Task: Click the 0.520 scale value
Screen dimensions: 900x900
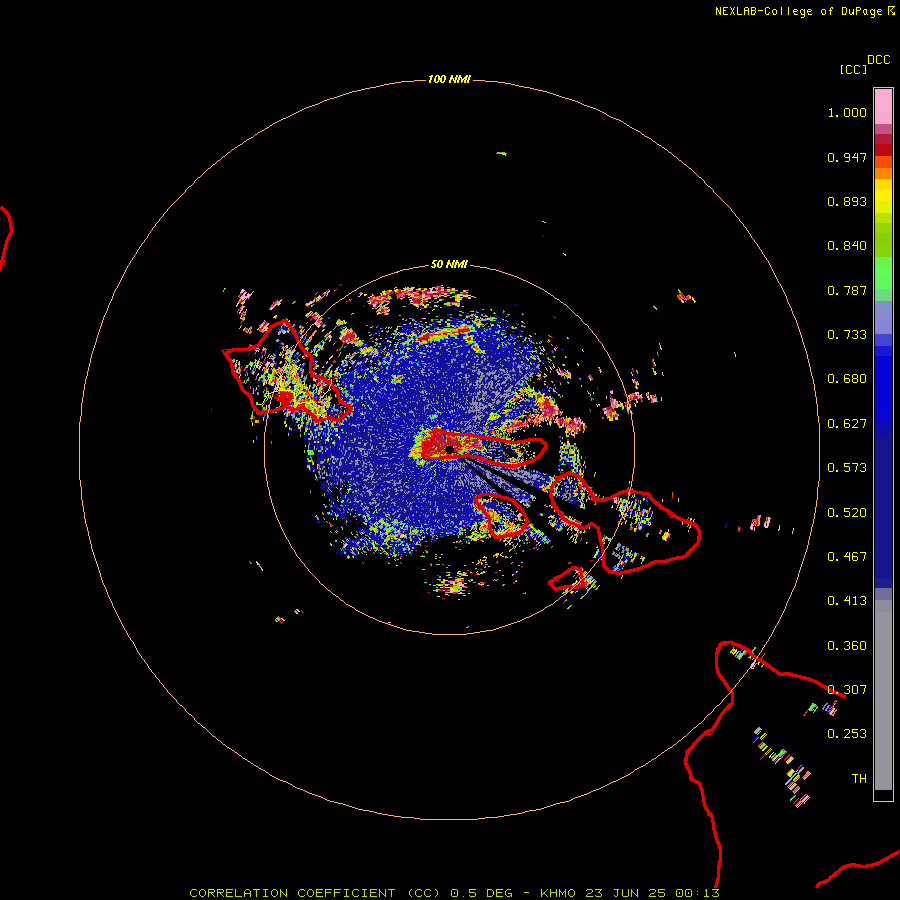Action: point(847,513)
